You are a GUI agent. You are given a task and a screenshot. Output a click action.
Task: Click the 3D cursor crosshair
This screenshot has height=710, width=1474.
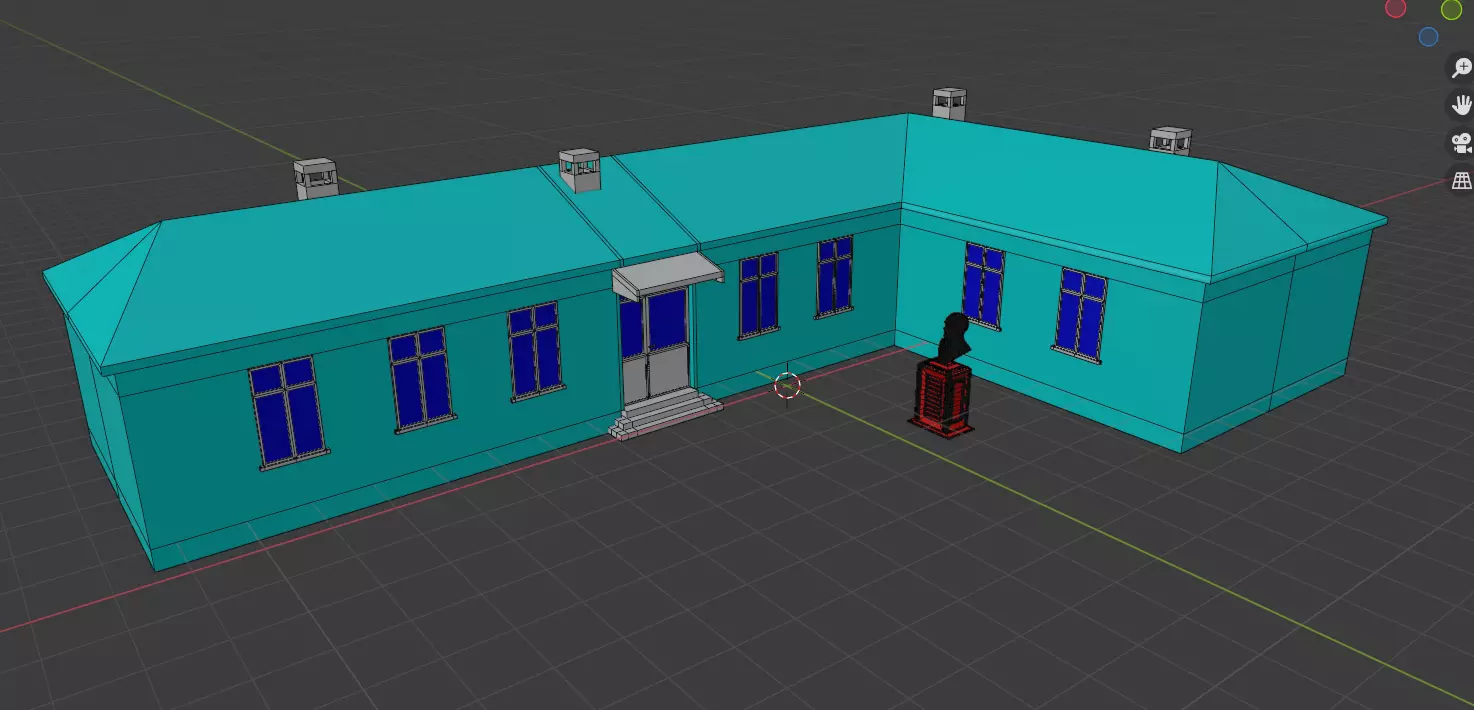click(787, 385)
